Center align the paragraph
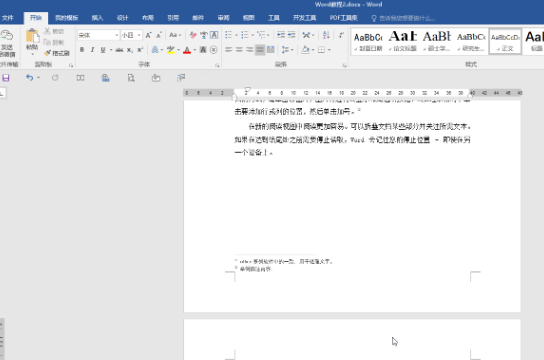This screenshot has width=544, height=360. 239,50
